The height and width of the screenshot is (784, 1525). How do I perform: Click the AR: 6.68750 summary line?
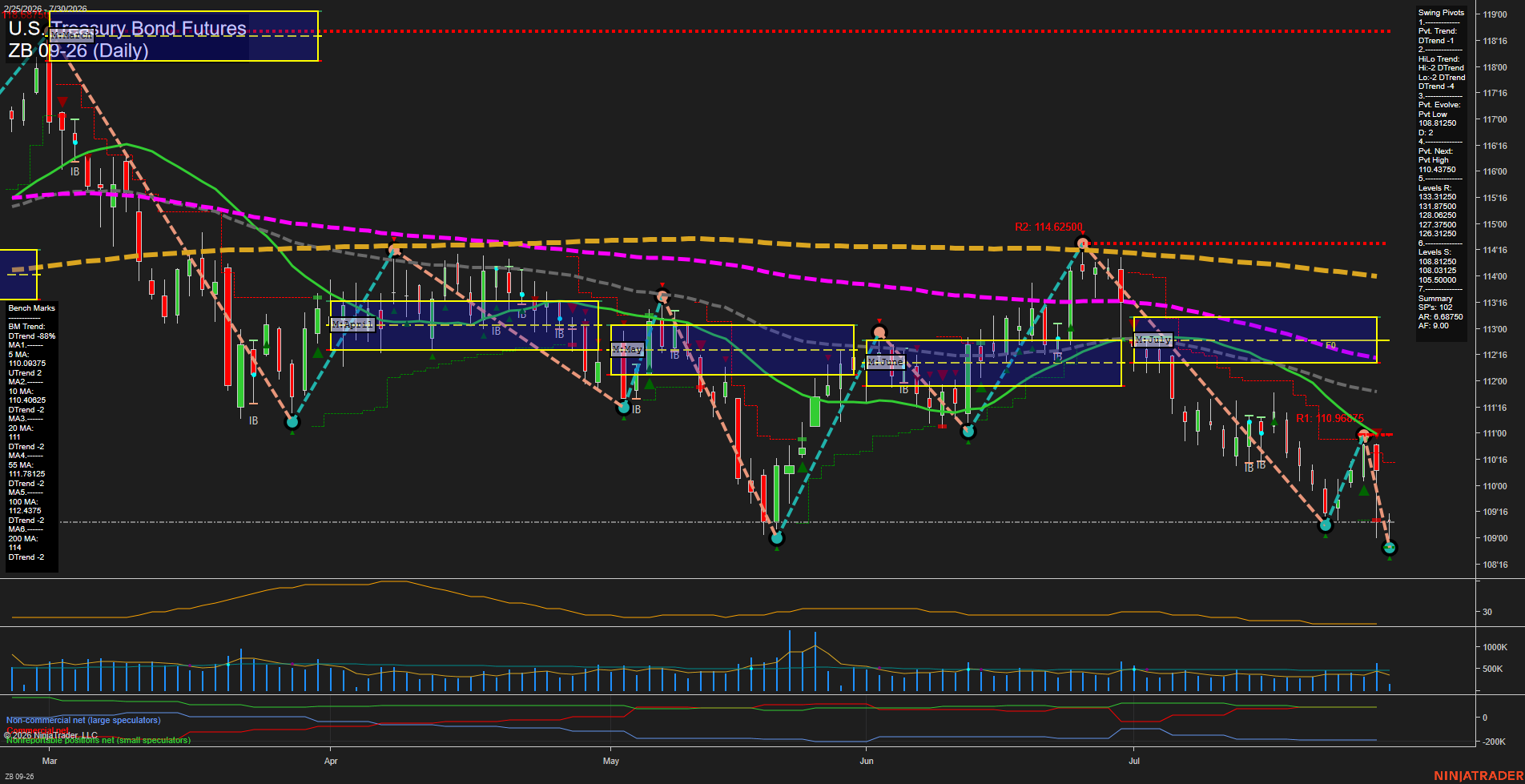click(1441, 316)
